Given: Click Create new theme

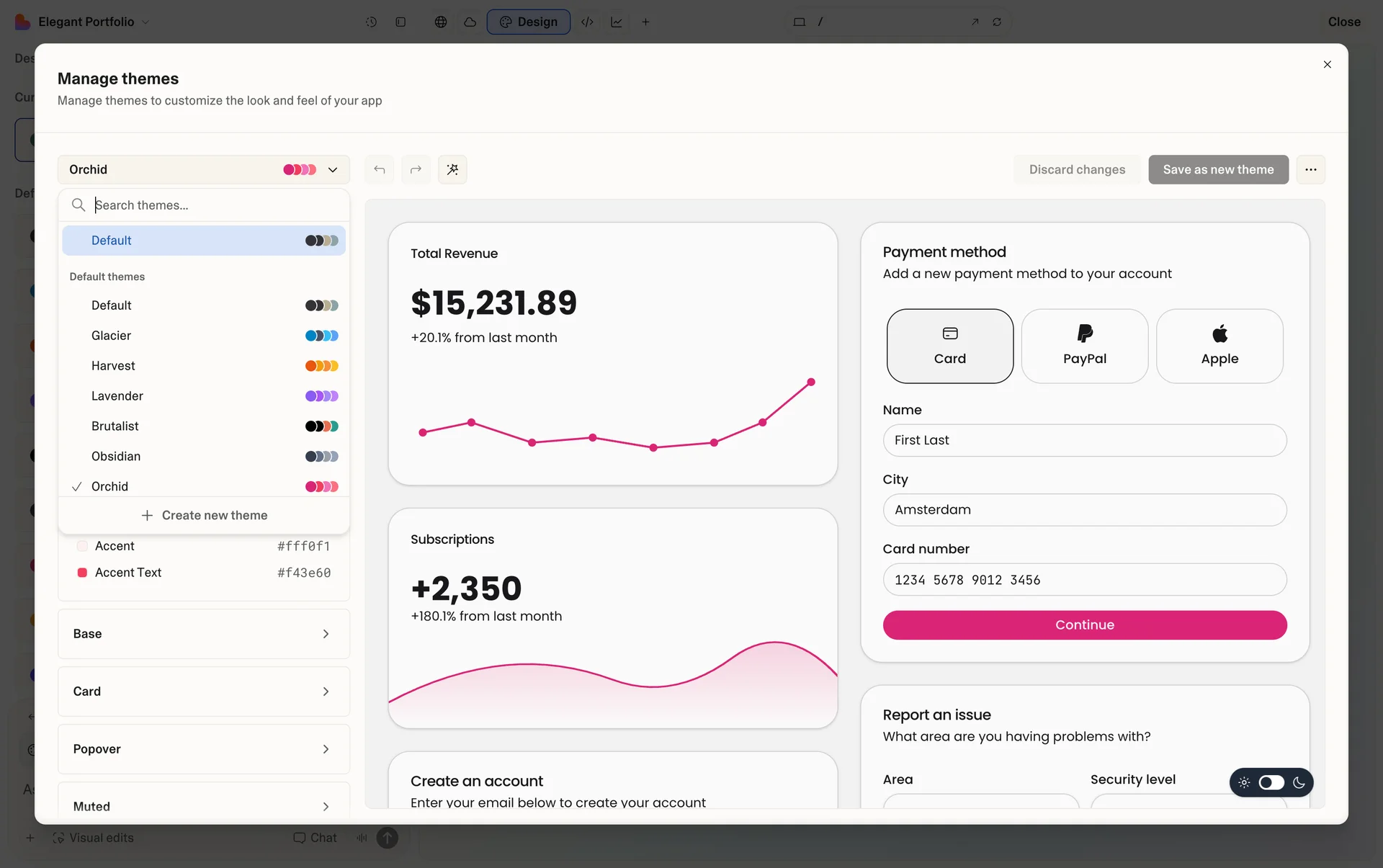Looking at the screenshot, I should [205, 515].
